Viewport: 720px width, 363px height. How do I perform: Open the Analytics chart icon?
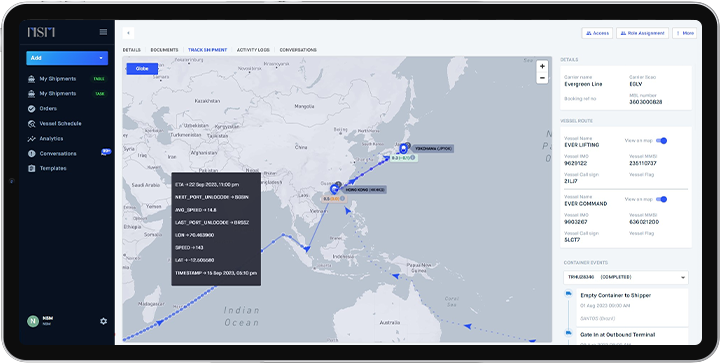[31, 139]
